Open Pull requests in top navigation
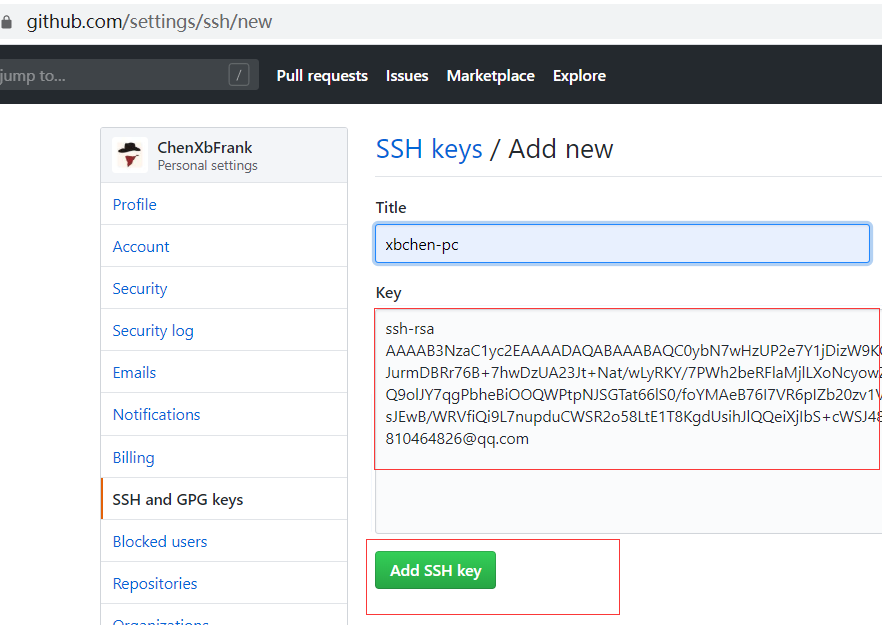882x625 pixels. [322, 75]
